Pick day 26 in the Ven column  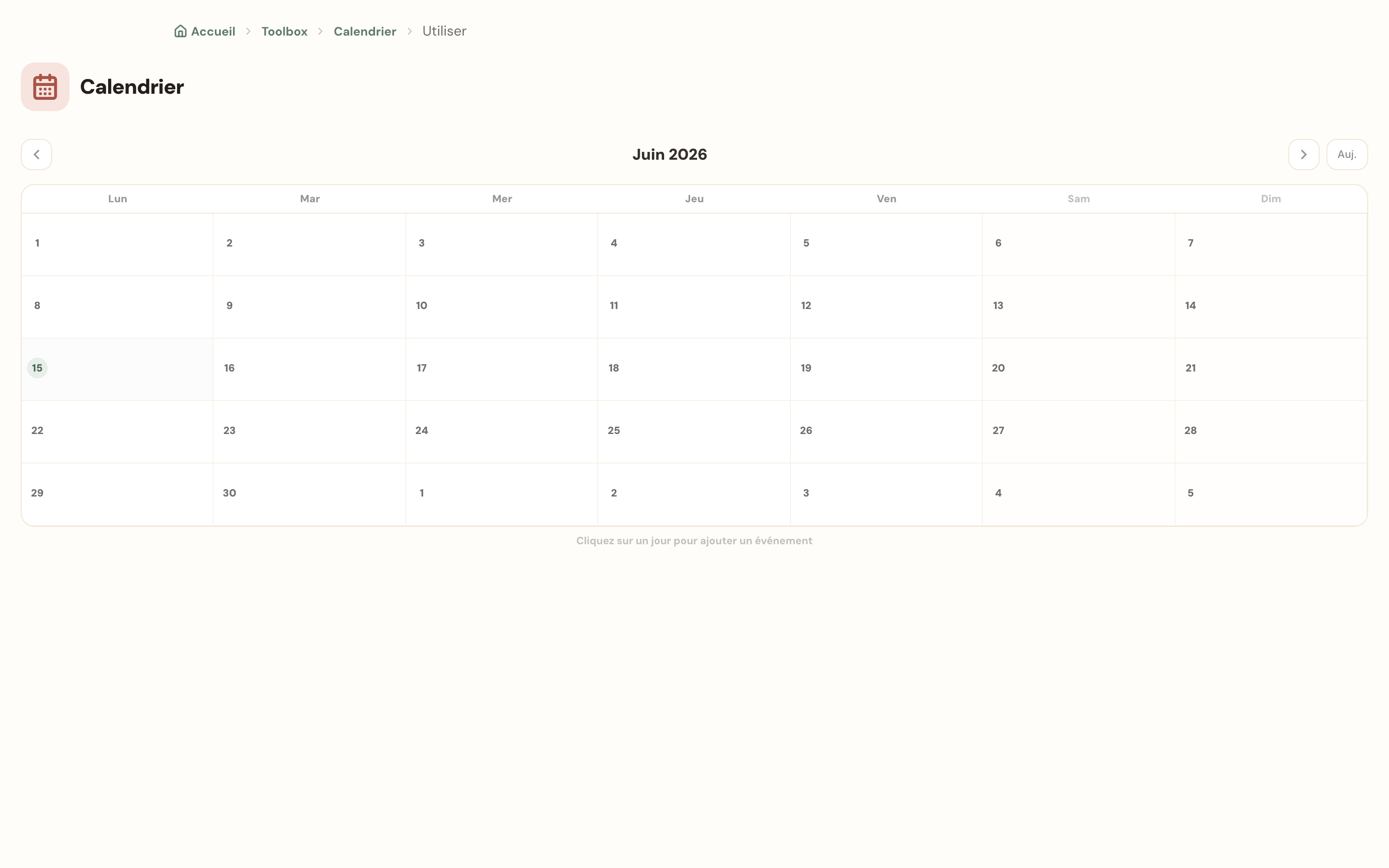886,432
